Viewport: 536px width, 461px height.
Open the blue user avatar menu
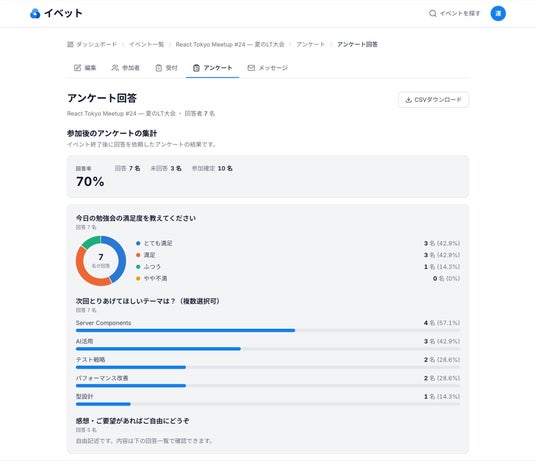(x=498, y=13)
